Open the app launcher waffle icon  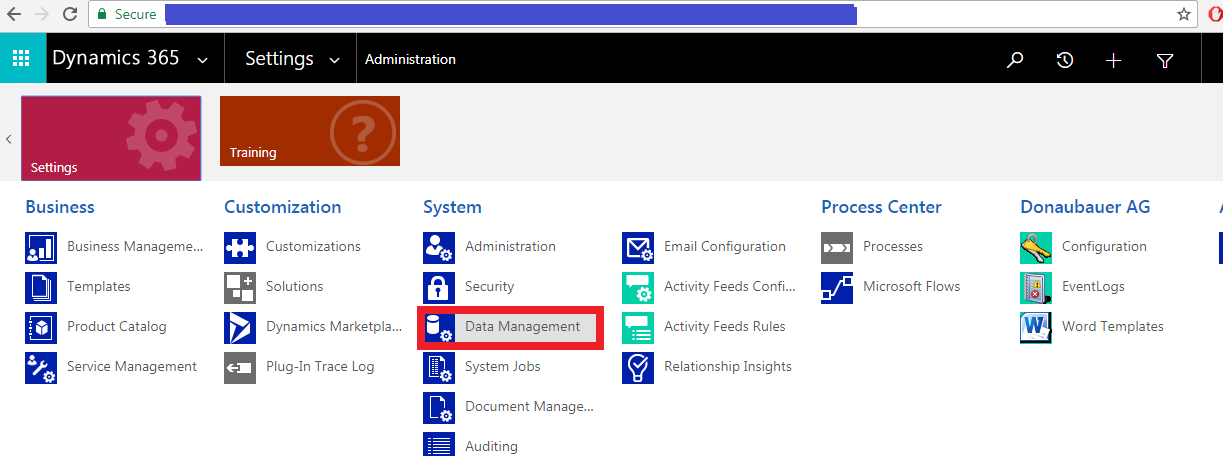(21, 59)
